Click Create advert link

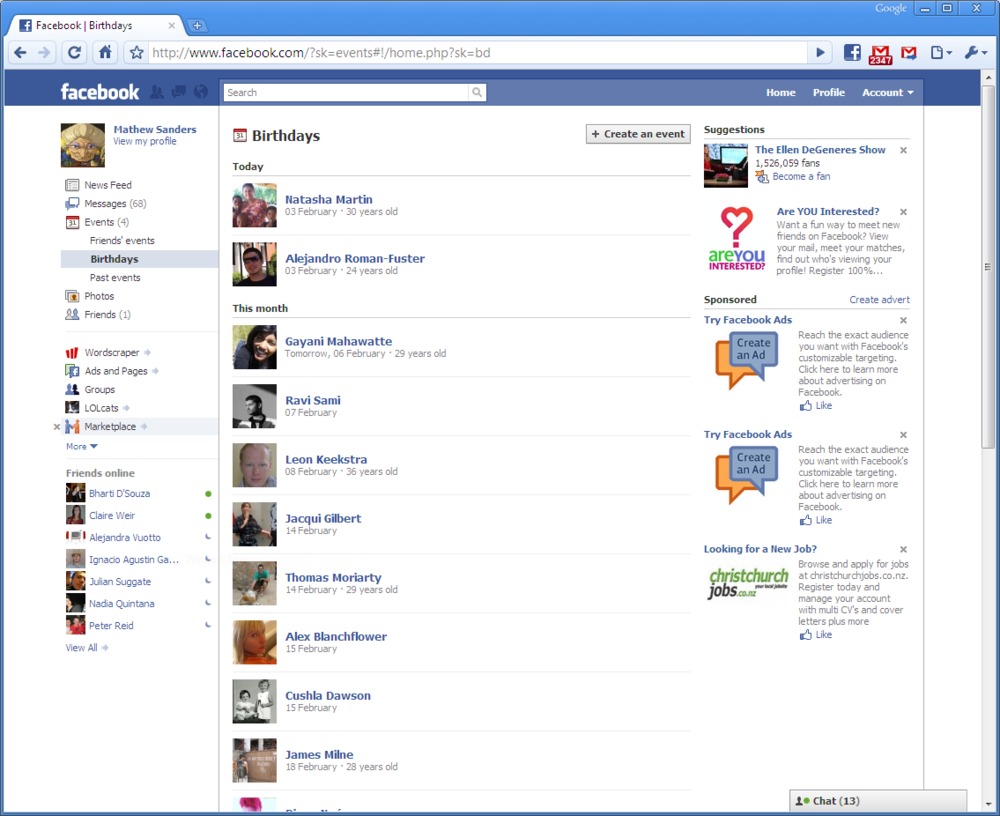click(879, 300)
